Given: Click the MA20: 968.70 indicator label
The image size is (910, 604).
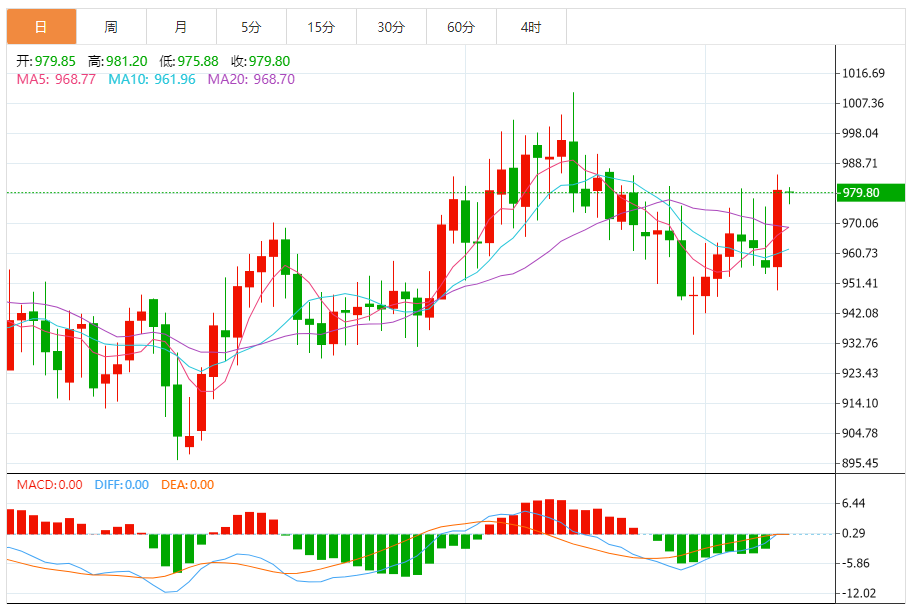Looking at the screenshot, I should [251, 79].
